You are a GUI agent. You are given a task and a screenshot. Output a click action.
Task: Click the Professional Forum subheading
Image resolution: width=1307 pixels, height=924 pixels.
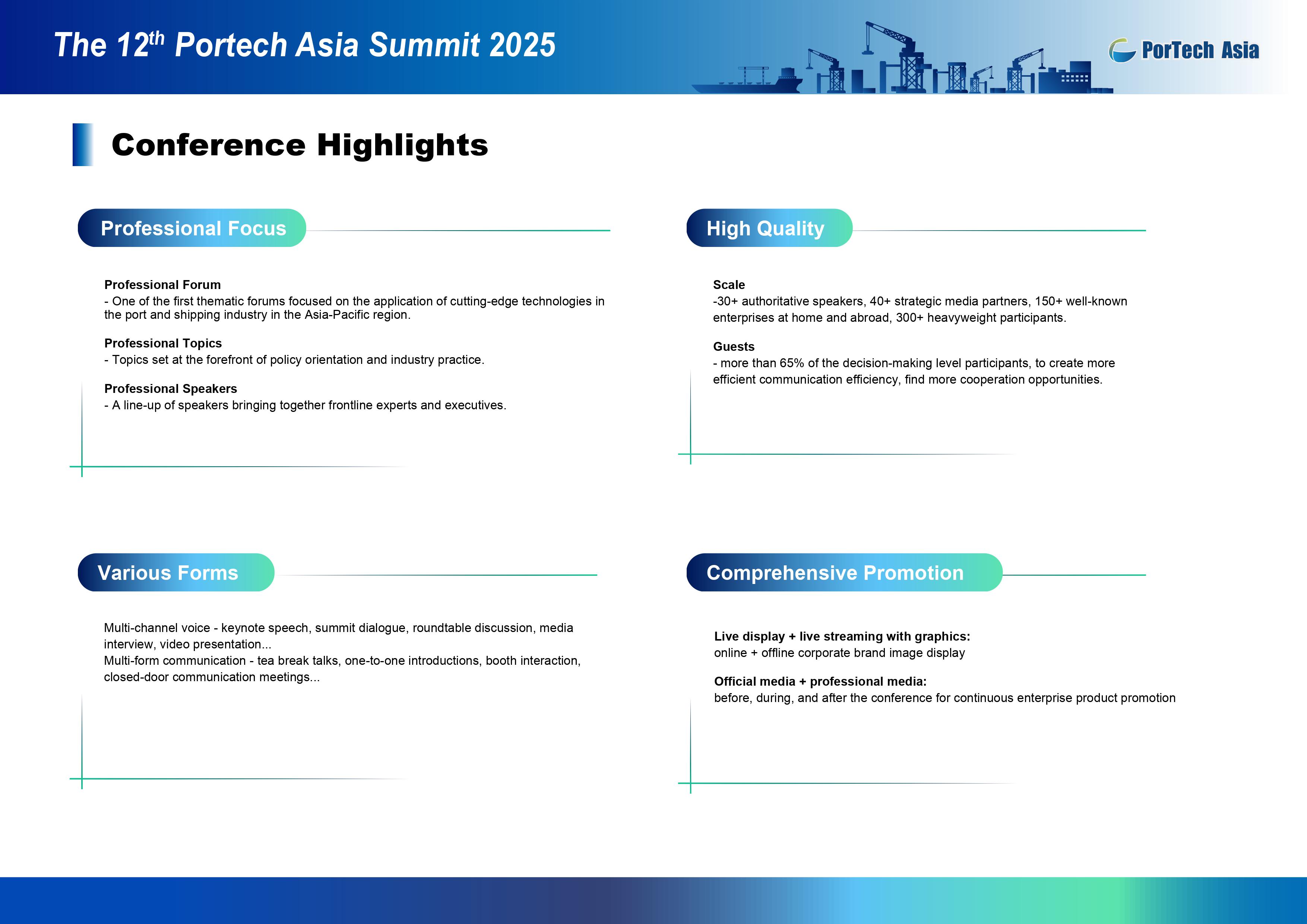[162, 285]
